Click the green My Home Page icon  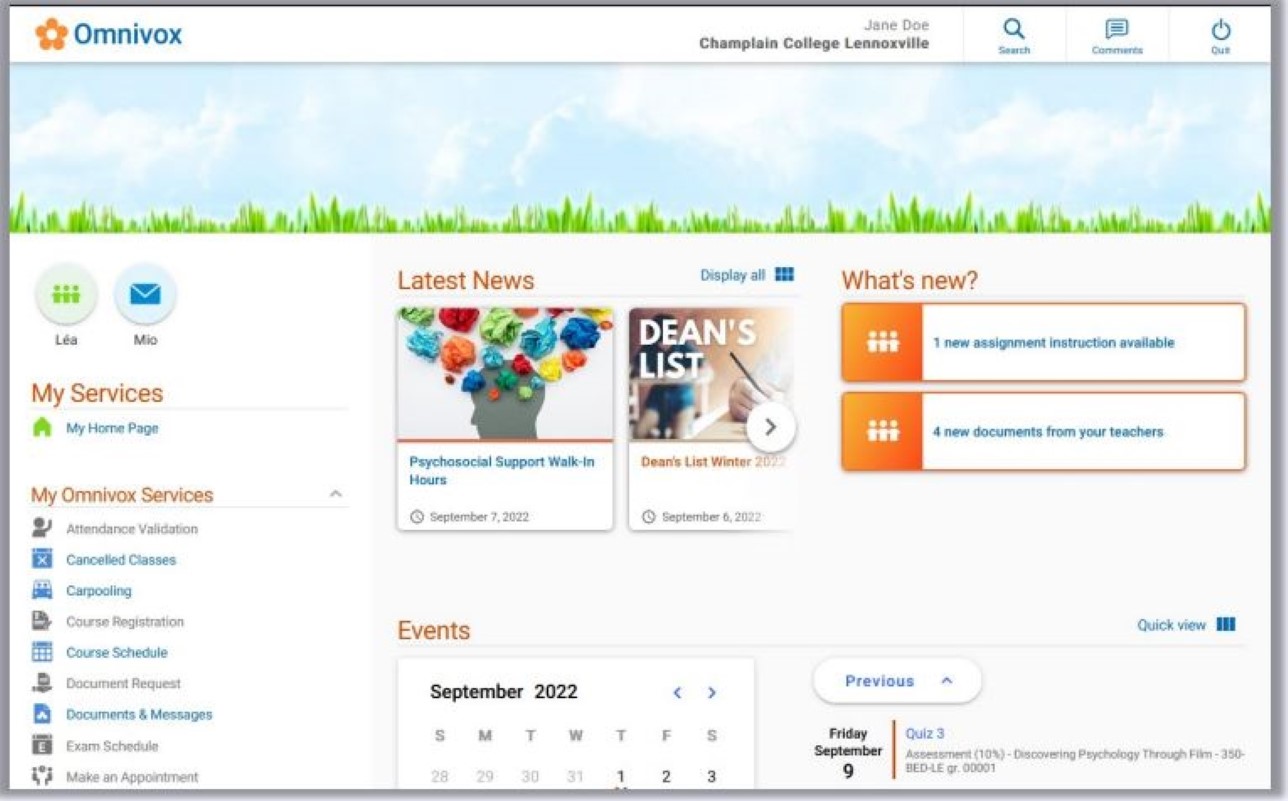click(x=42, y=428)
